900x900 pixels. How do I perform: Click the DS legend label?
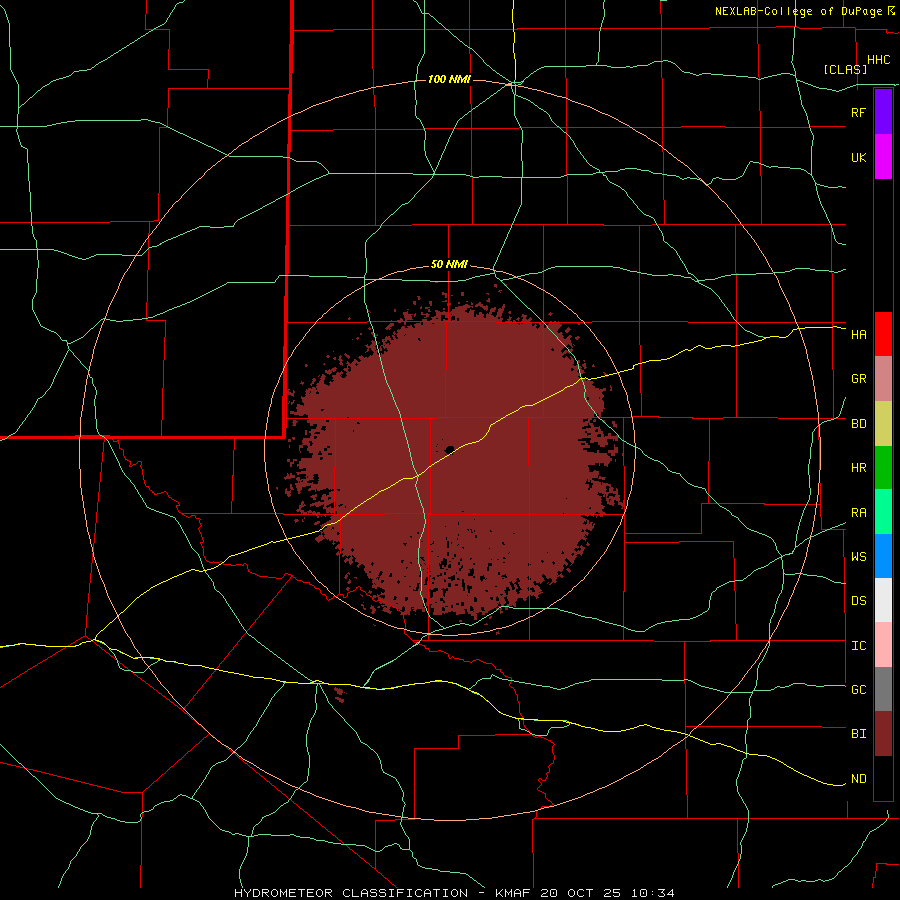[x=858, y=601]
